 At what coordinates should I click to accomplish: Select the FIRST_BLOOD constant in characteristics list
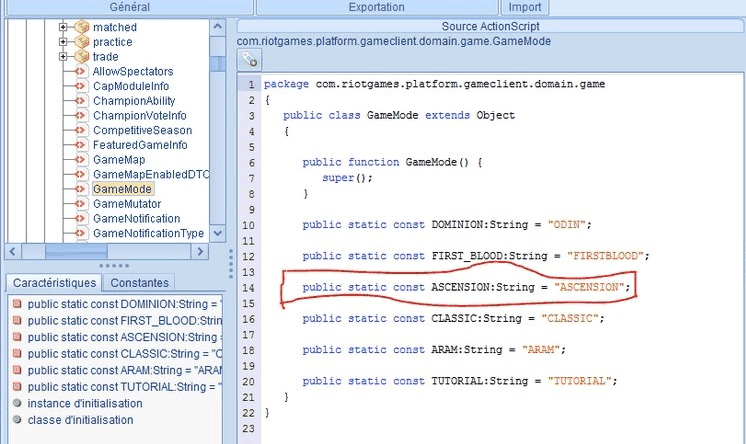(125, 320)
